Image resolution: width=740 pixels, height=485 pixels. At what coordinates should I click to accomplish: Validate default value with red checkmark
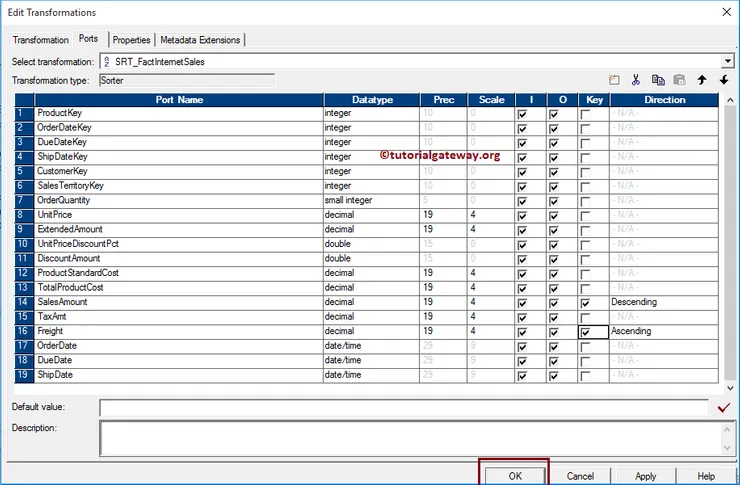pyautogui.click(x=723, y=408)
